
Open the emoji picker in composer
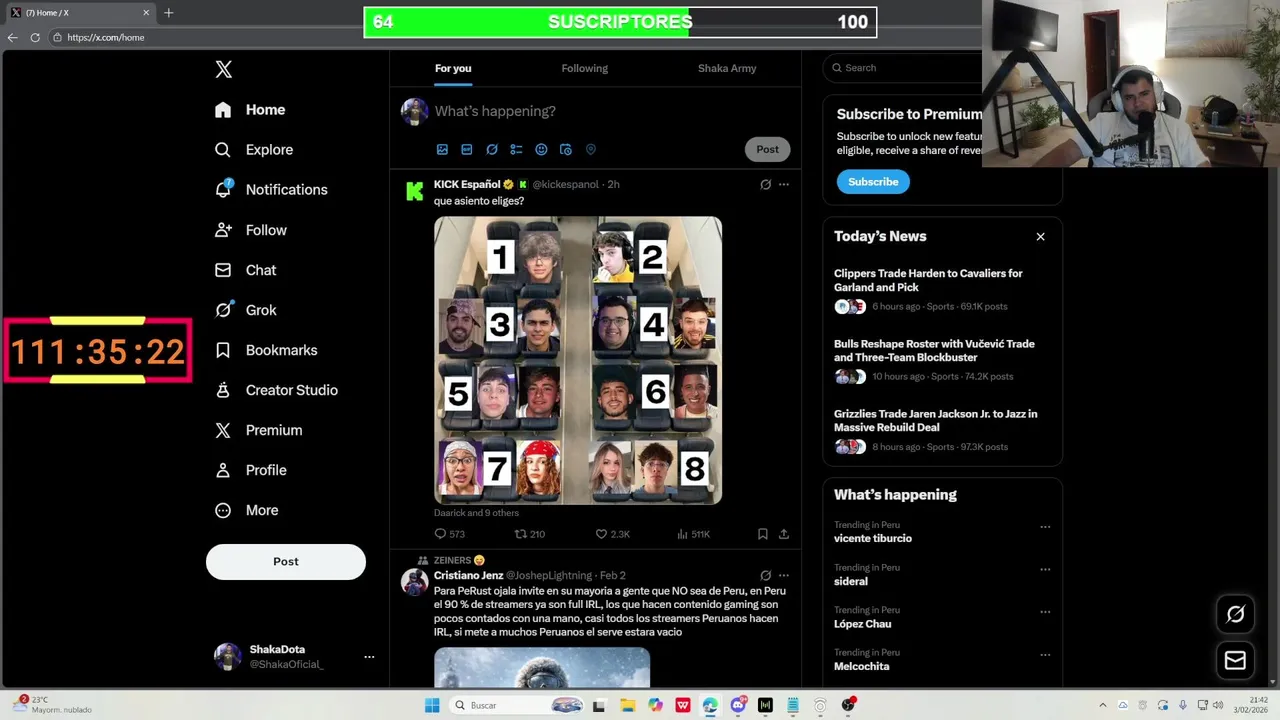[x=541, y=149]
